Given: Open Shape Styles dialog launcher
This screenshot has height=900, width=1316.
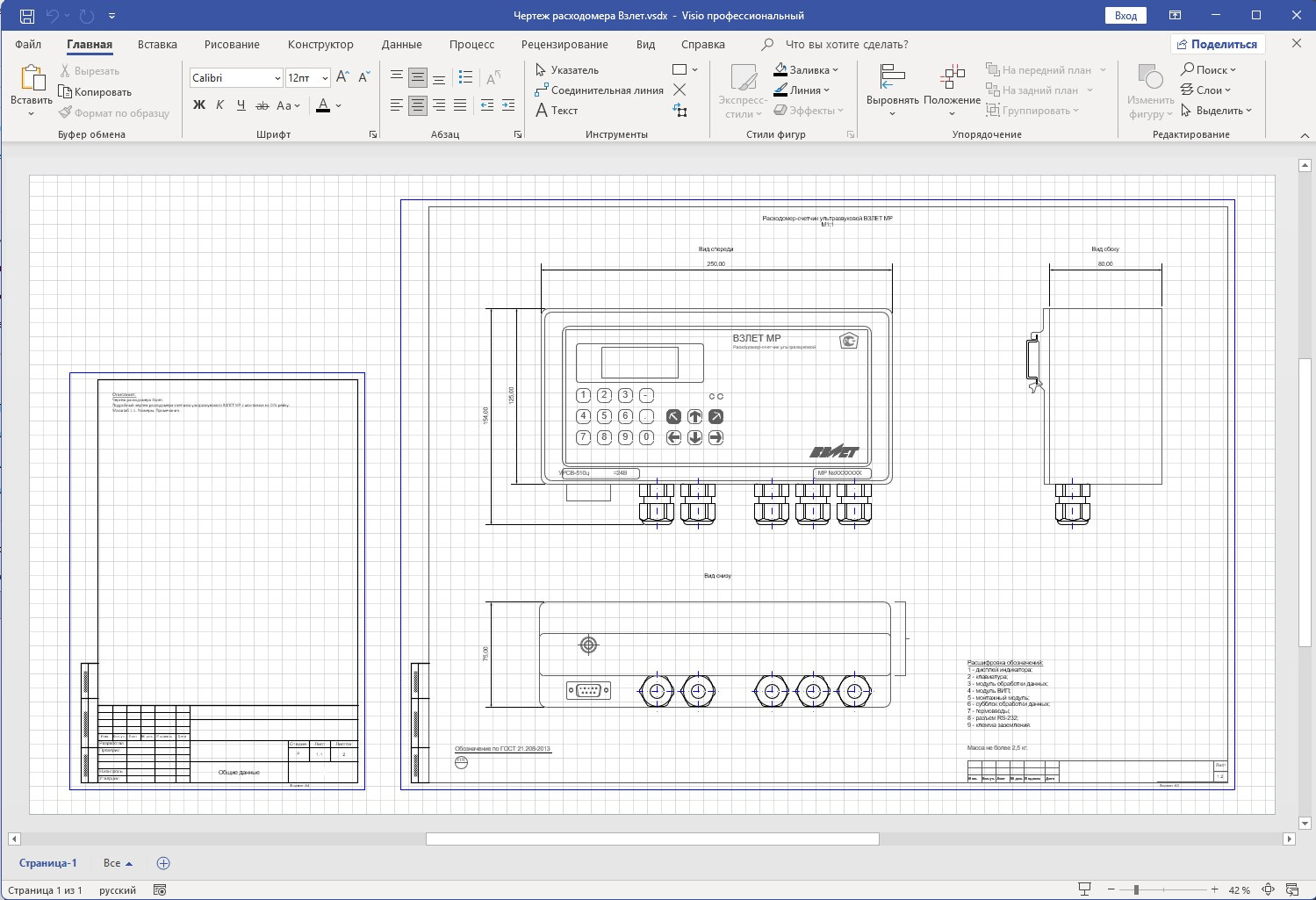Looking at the screenshot, I should tap(850, 134).
